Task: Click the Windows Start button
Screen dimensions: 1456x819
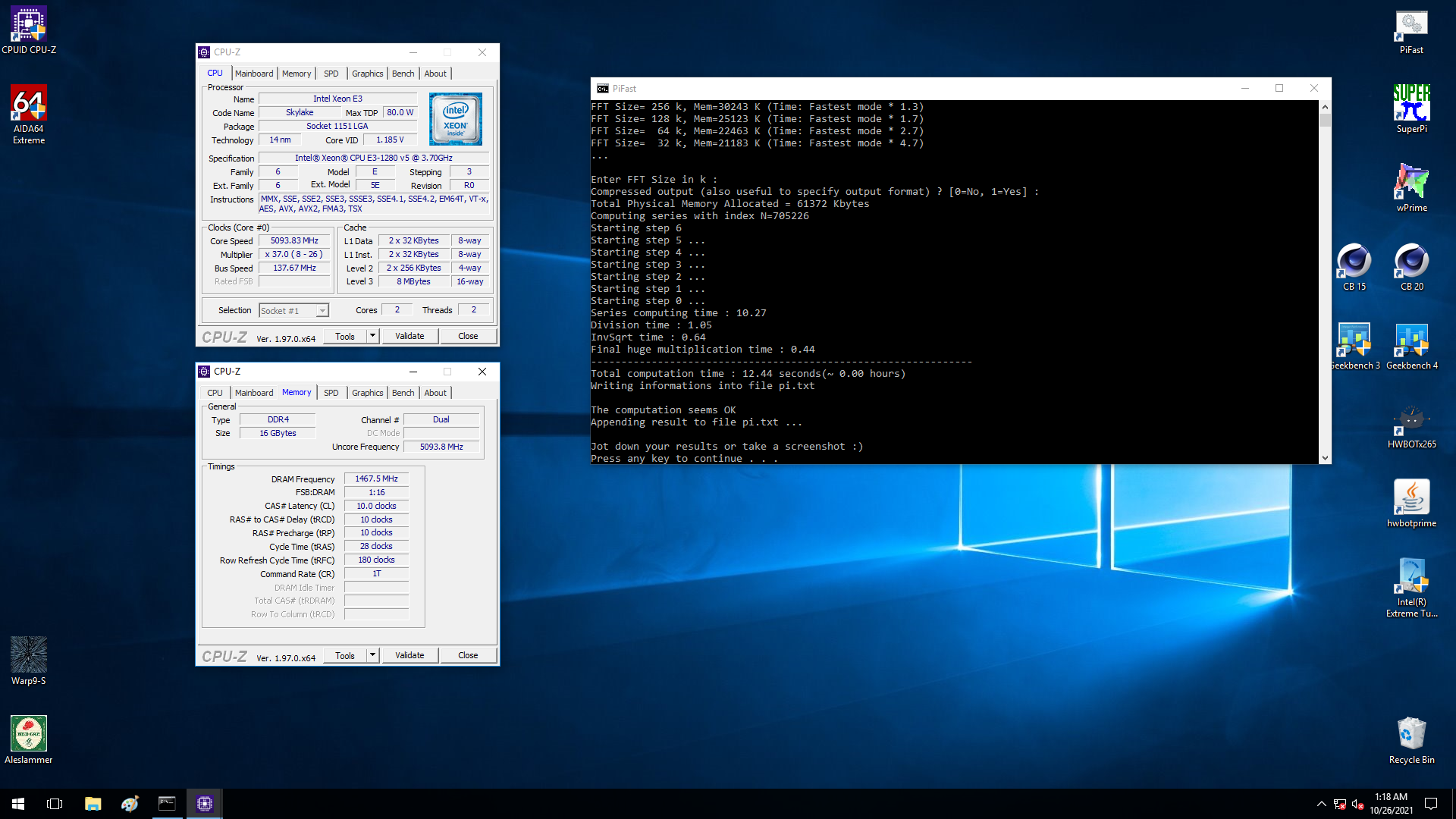Action: point(18,804)
